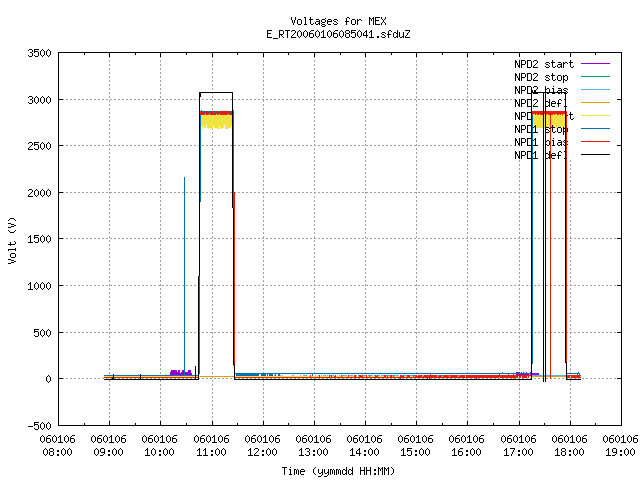Click the yellow band in the 11:00 pulse
The image size is (640, 480).
(216, 122)
